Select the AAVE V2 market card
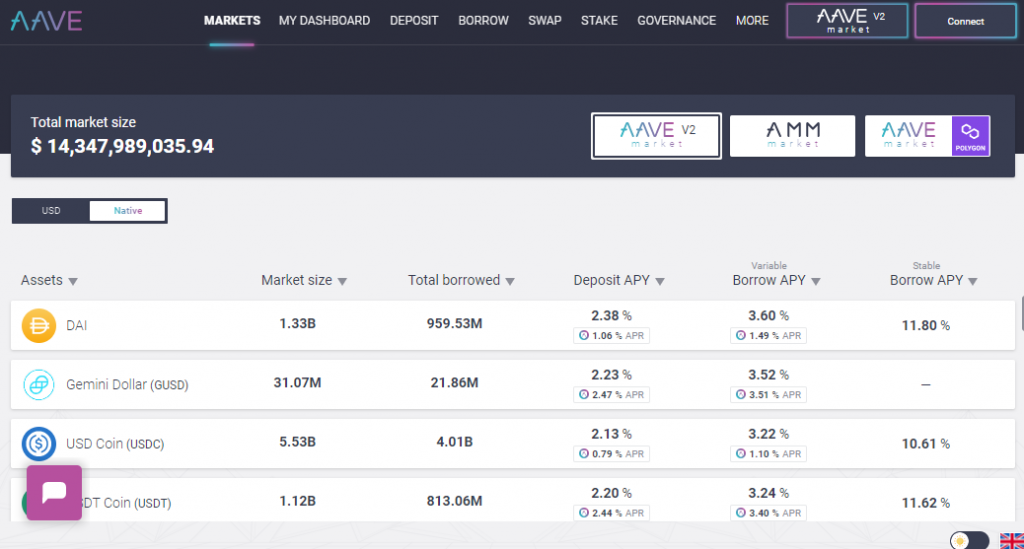 656,136
